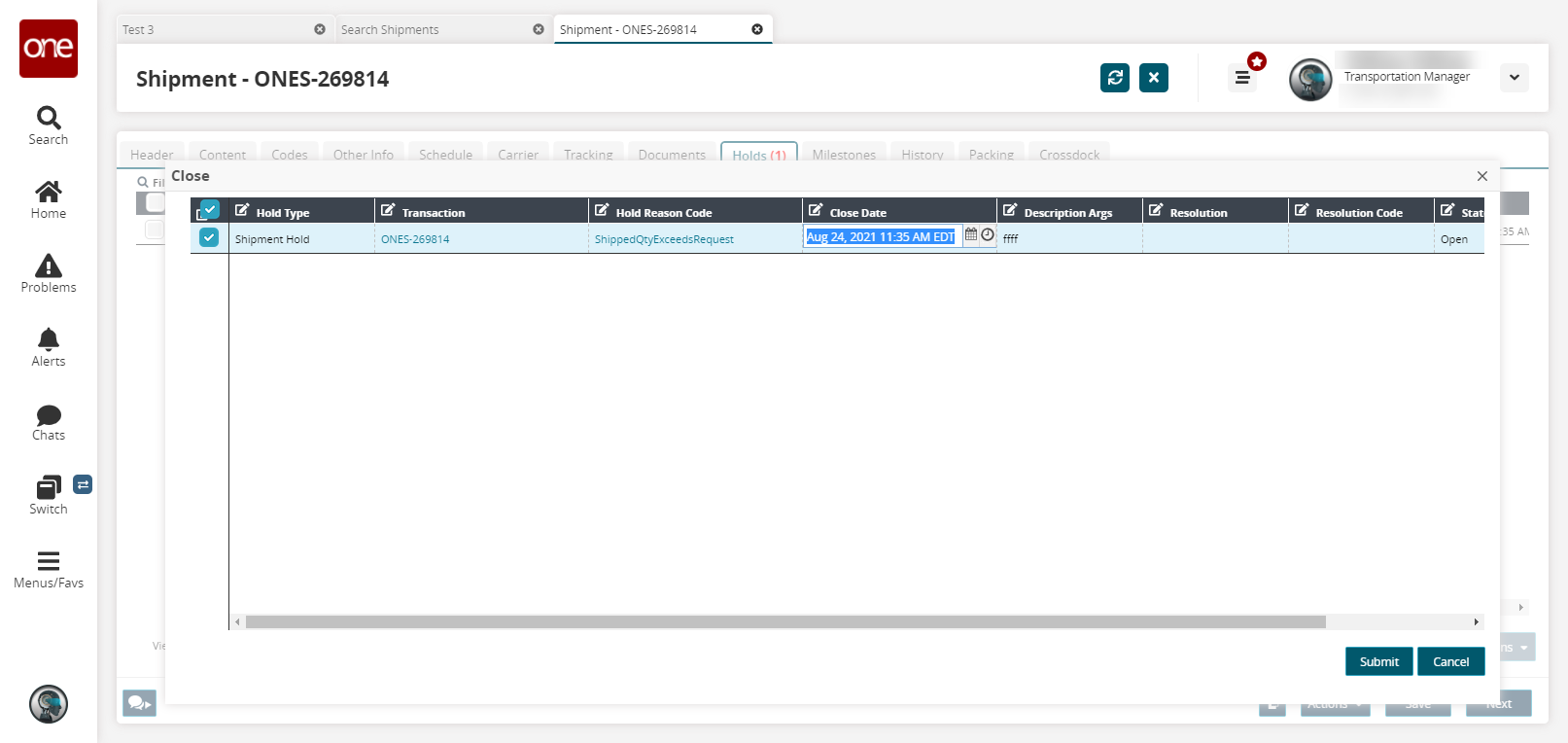Open the clock time picker for Close Date
The width and height of the screenshot is (1568, 743).
988,234
